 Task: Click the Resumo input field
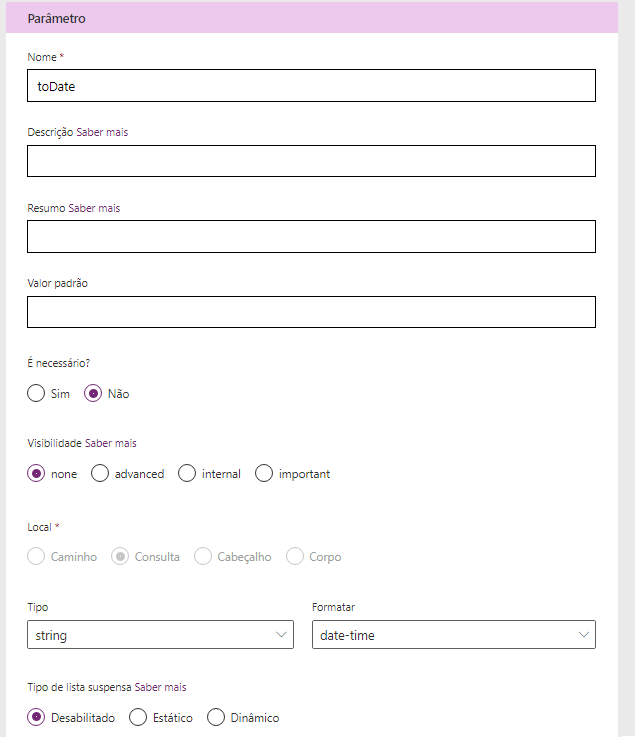pos(311,236)
